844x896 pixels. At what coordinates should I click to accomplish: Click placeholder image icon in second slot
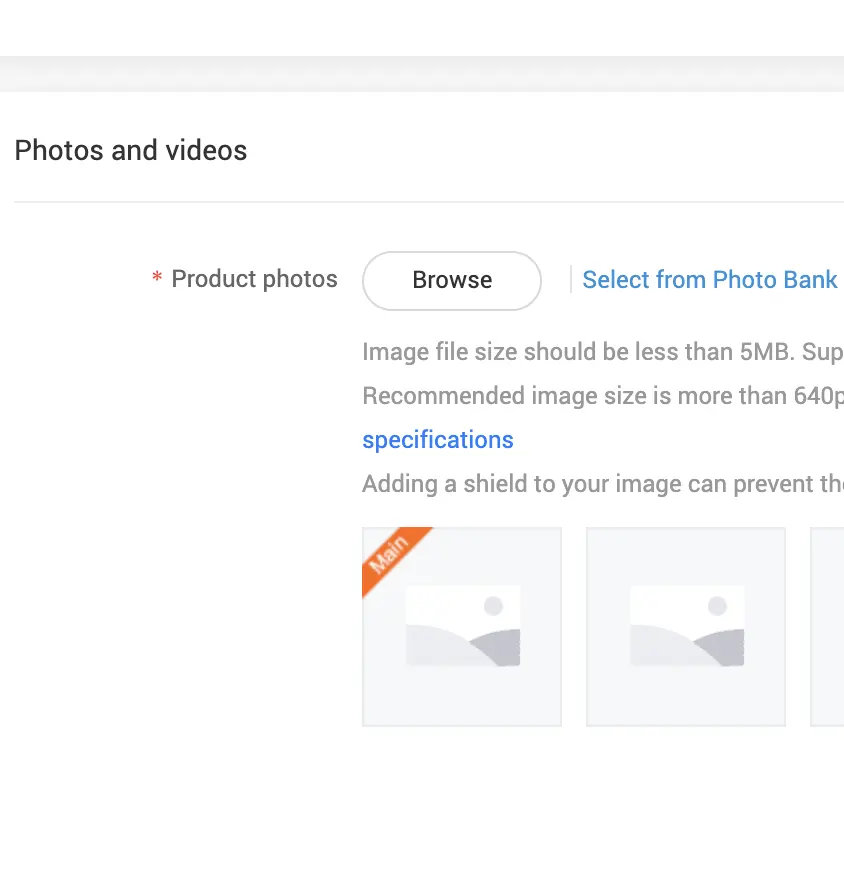[686, 627]
